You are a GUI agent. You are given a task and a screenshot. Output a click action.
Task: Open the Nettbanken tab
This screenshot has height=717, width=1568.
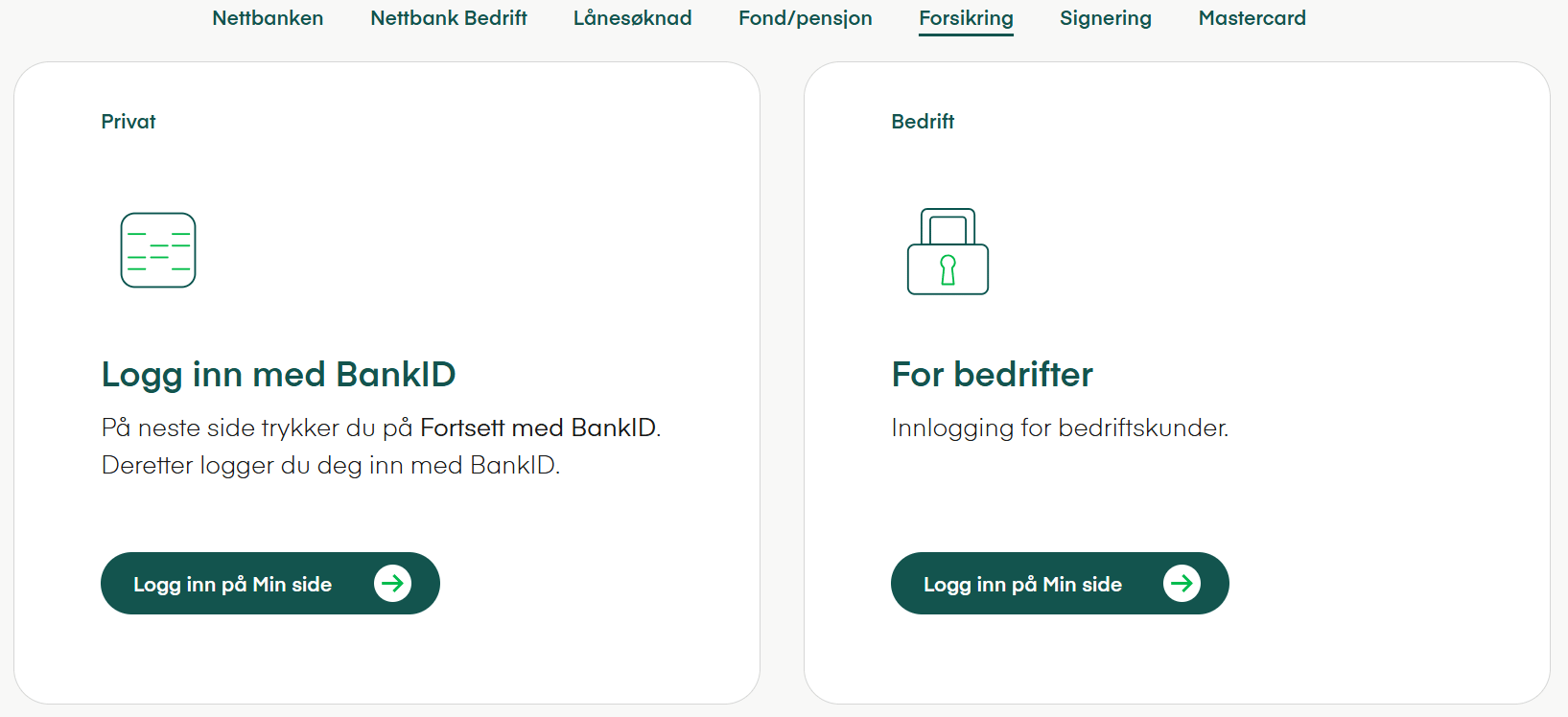(x=268, y=18)
